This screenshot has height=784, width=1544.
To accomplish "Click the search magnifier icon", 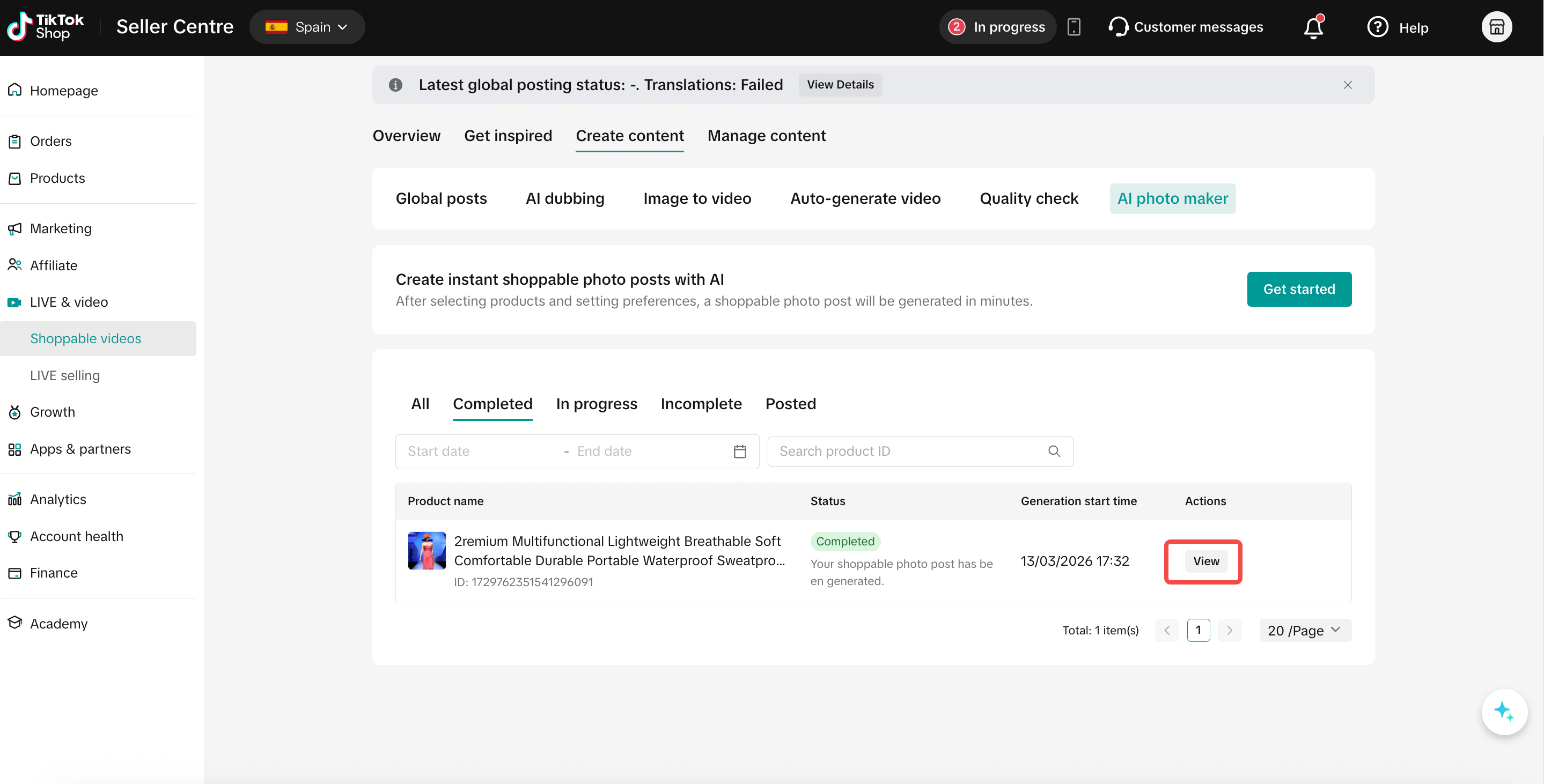I will point(1054,452).
